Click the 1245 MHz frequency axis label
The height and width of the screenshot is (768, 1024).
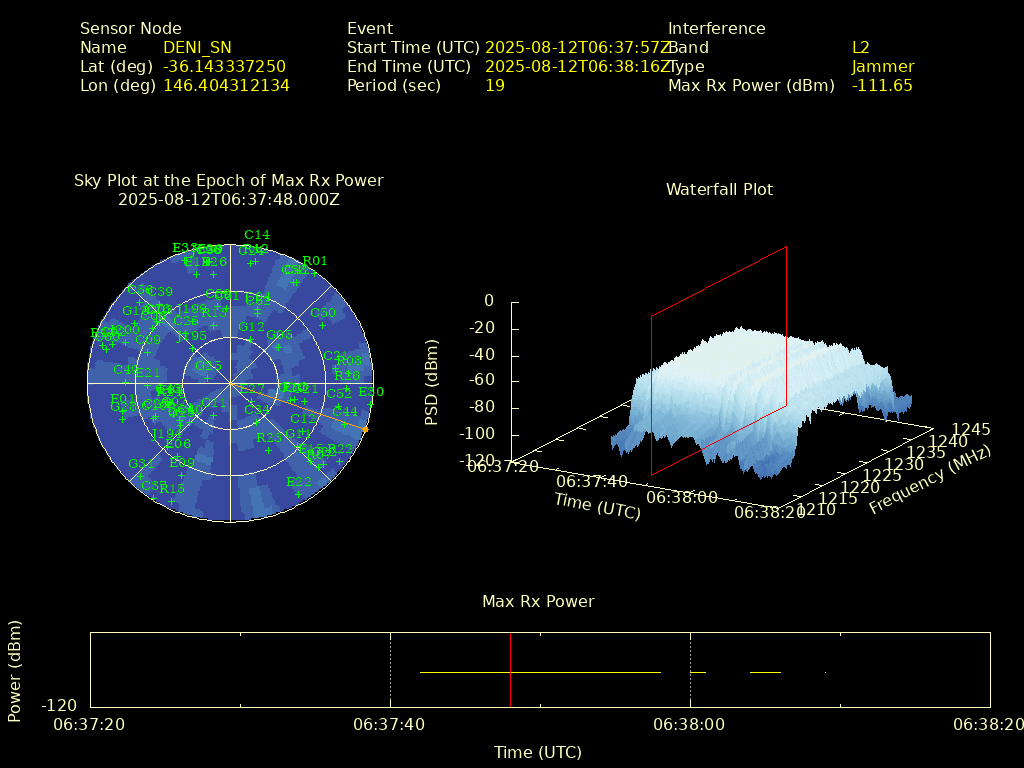point(970,429)
